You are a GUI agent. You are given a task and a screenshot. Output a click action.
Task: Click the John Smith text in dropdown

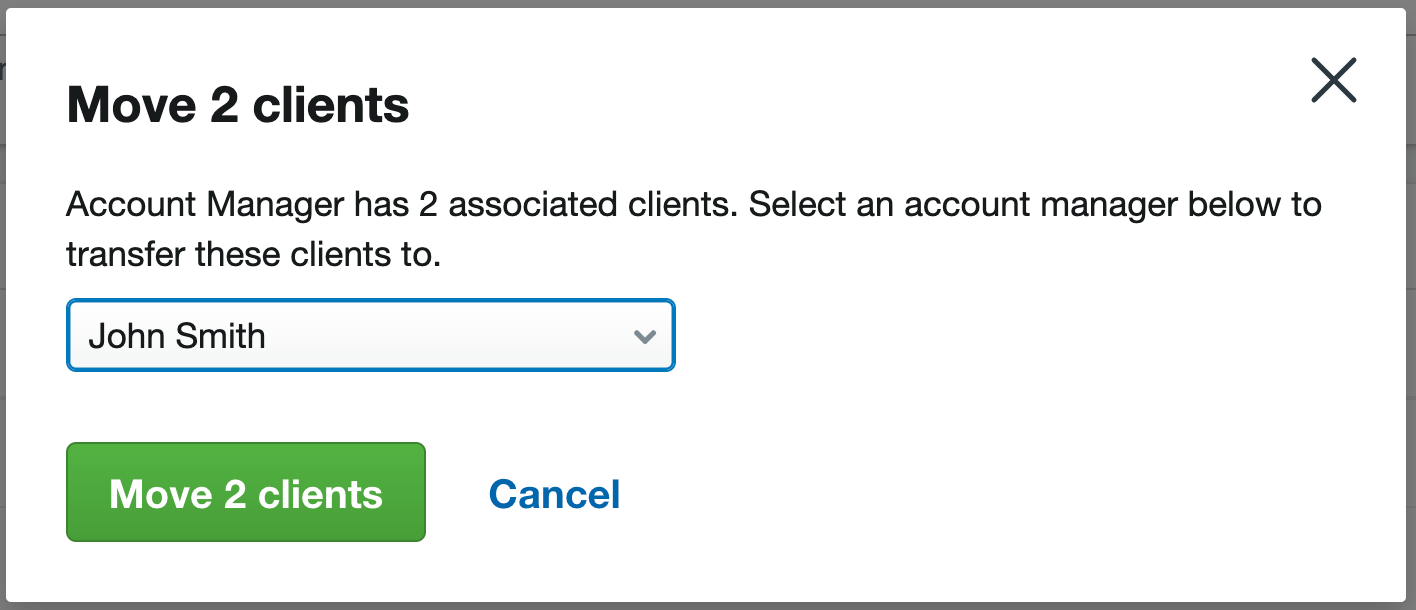[177, 336]
